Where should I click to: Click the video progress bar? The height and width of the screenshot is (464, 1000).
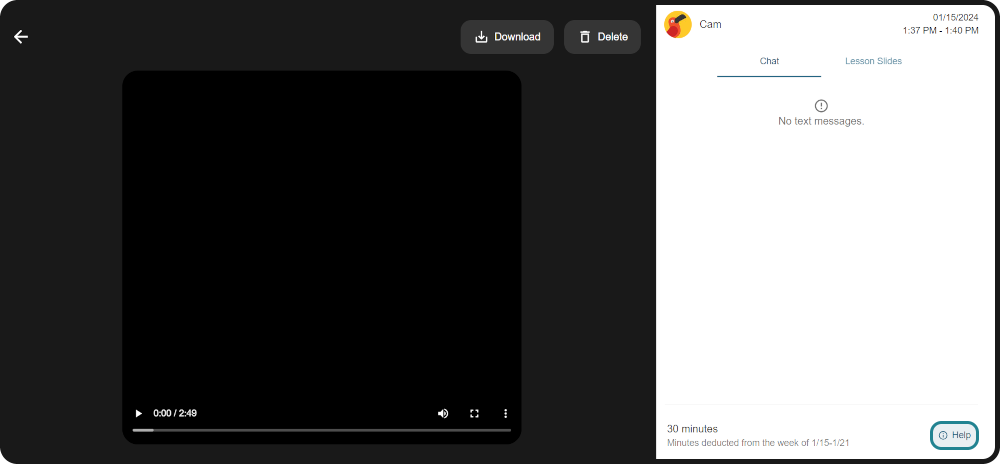click(x=321, y=430)
